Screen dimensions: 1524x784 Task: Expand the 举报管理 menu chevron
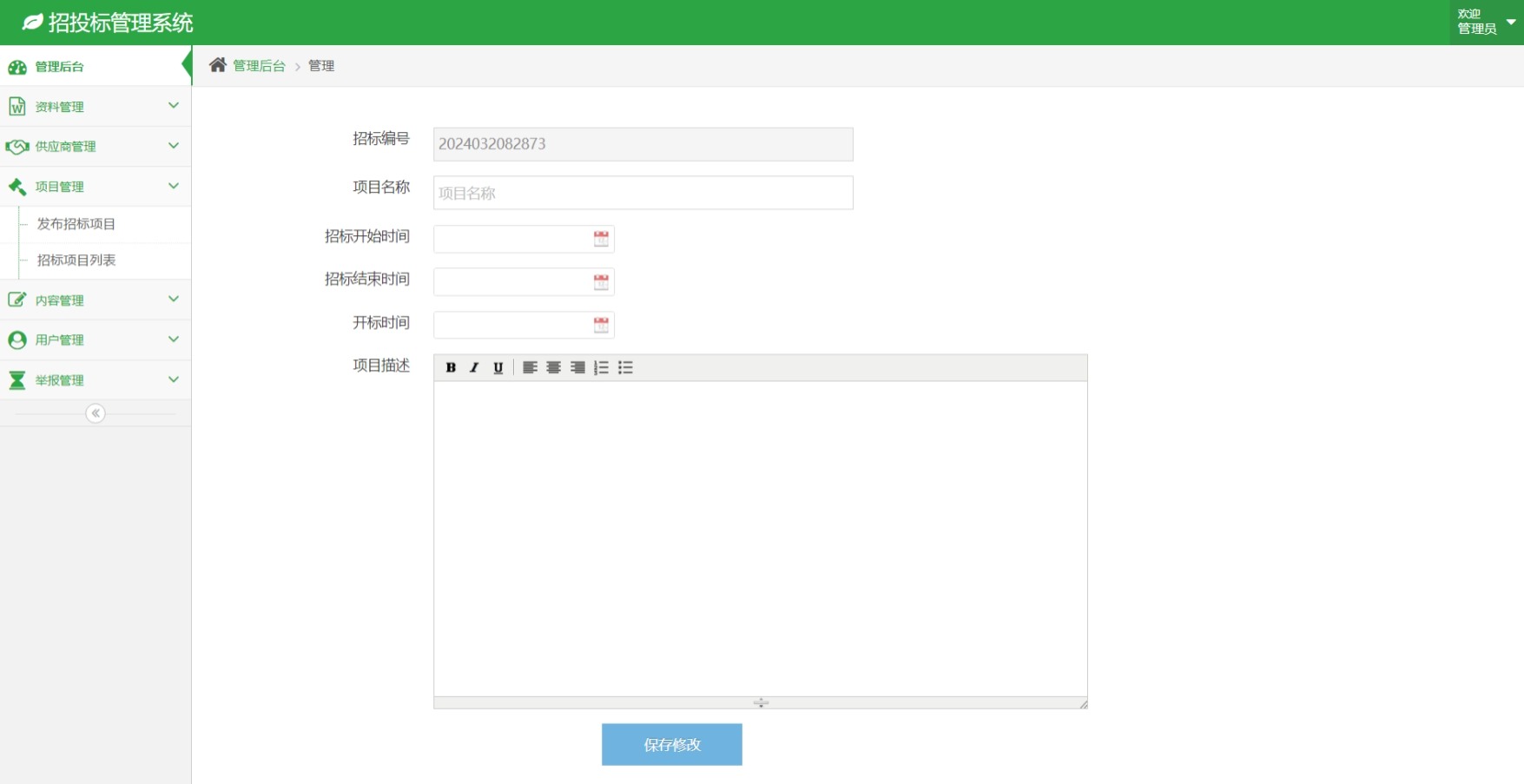[x=174, y=379]
